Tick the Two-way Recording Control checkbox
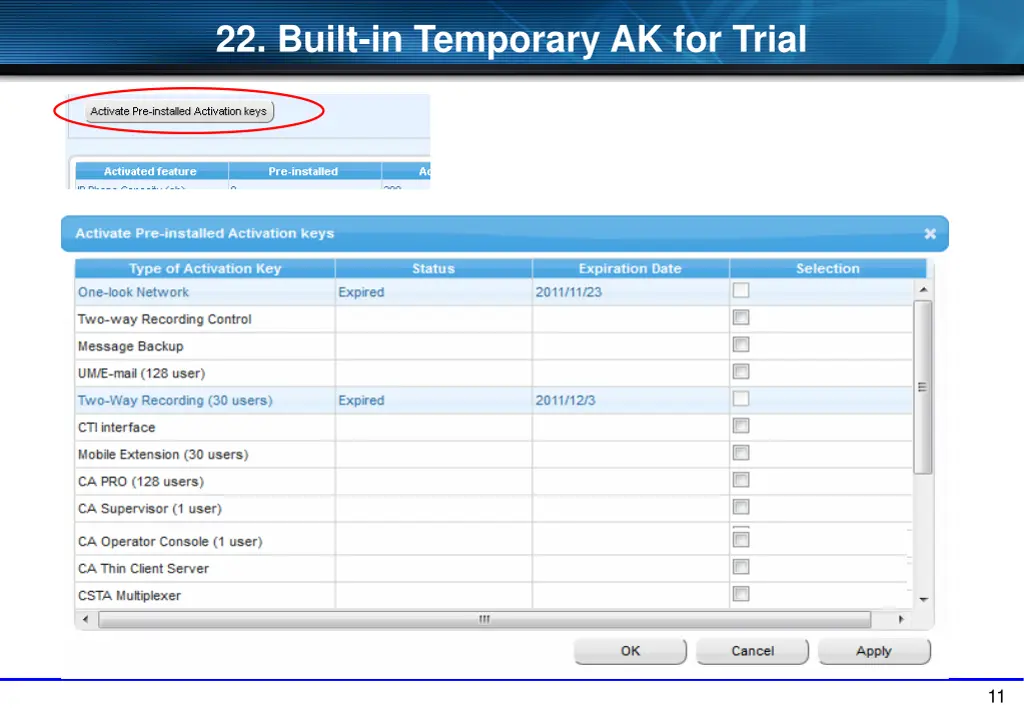This screenshot has height=709, width=1024. pyautogui.click(x=741, y=318)
